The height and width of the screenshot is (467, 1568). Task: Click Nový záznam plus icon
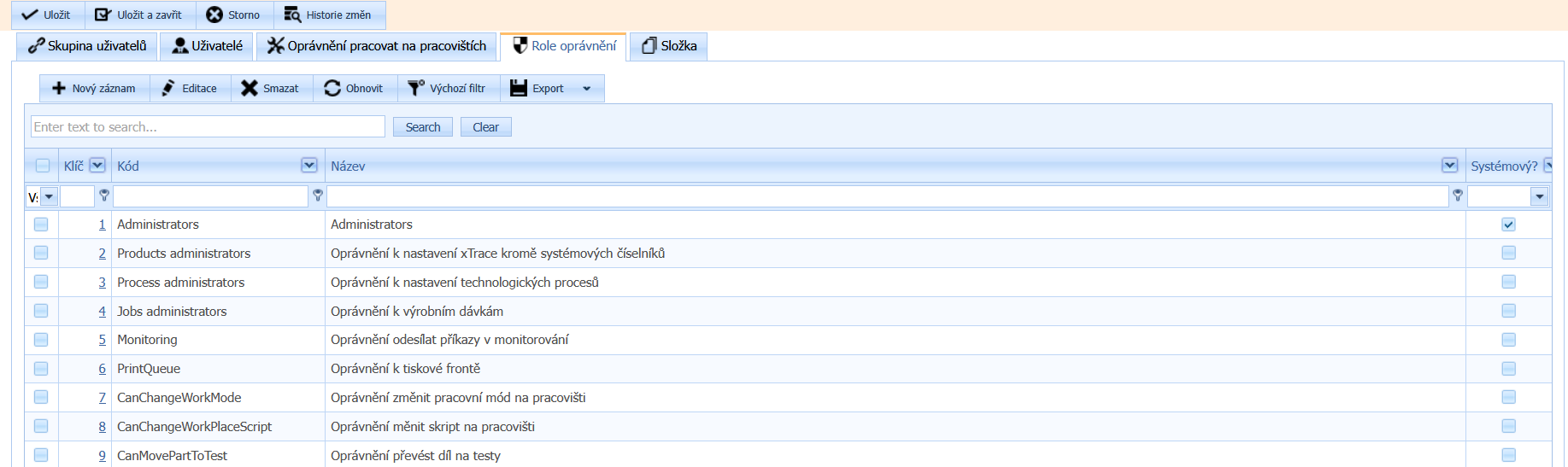59,89
